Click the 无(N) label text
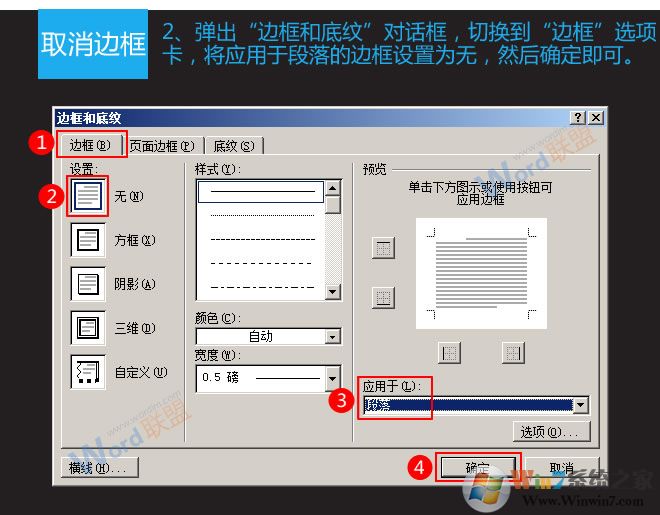 pyautogui.click(x=129, y=196)
